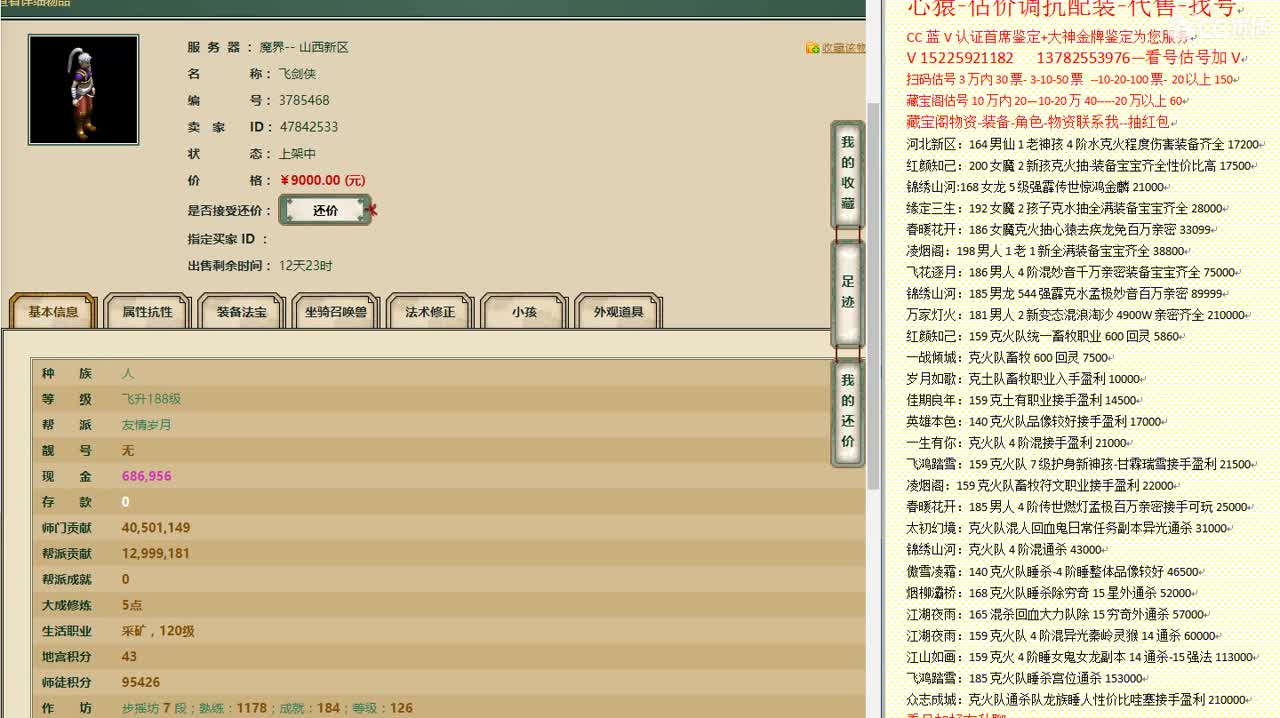
Task: Click the 大成修炼 value 5点
Action: [132, 606]
